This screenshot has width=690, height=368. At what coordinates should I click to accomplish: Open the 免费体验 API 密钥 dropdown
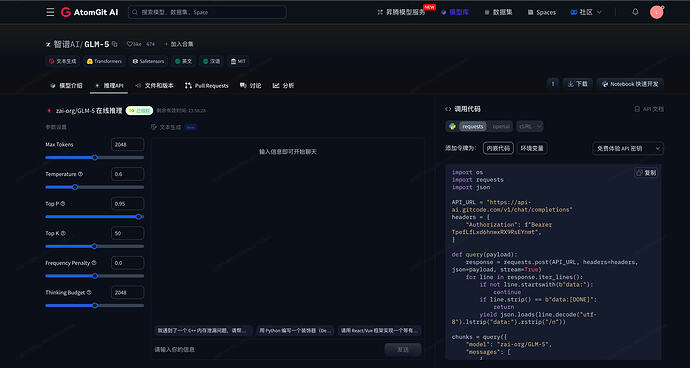(x=628, y=148)
